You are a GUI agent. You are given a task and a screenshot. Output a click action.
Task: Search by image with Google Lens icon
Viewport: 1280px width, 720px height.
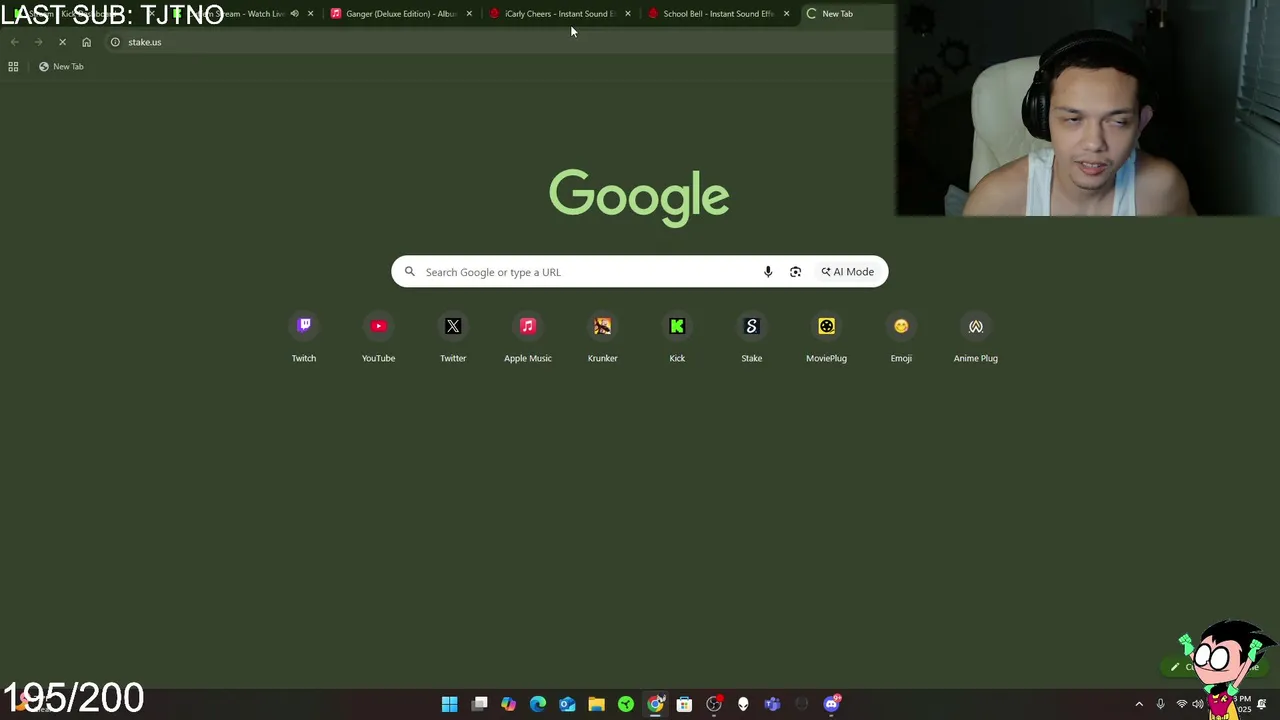coord(795,272)
